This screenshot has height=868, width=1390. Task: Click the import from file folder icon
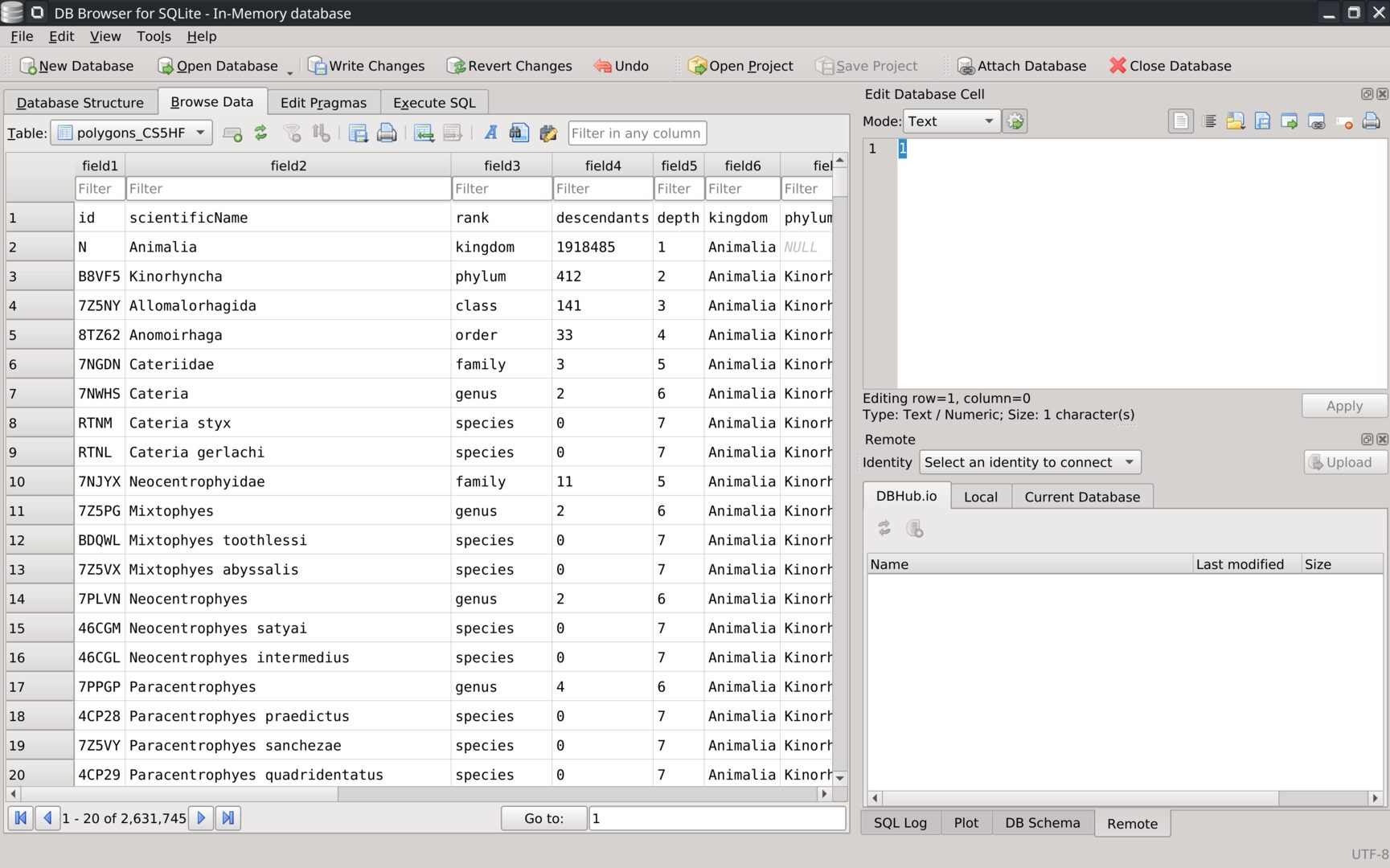click(x=1236, y=121)
